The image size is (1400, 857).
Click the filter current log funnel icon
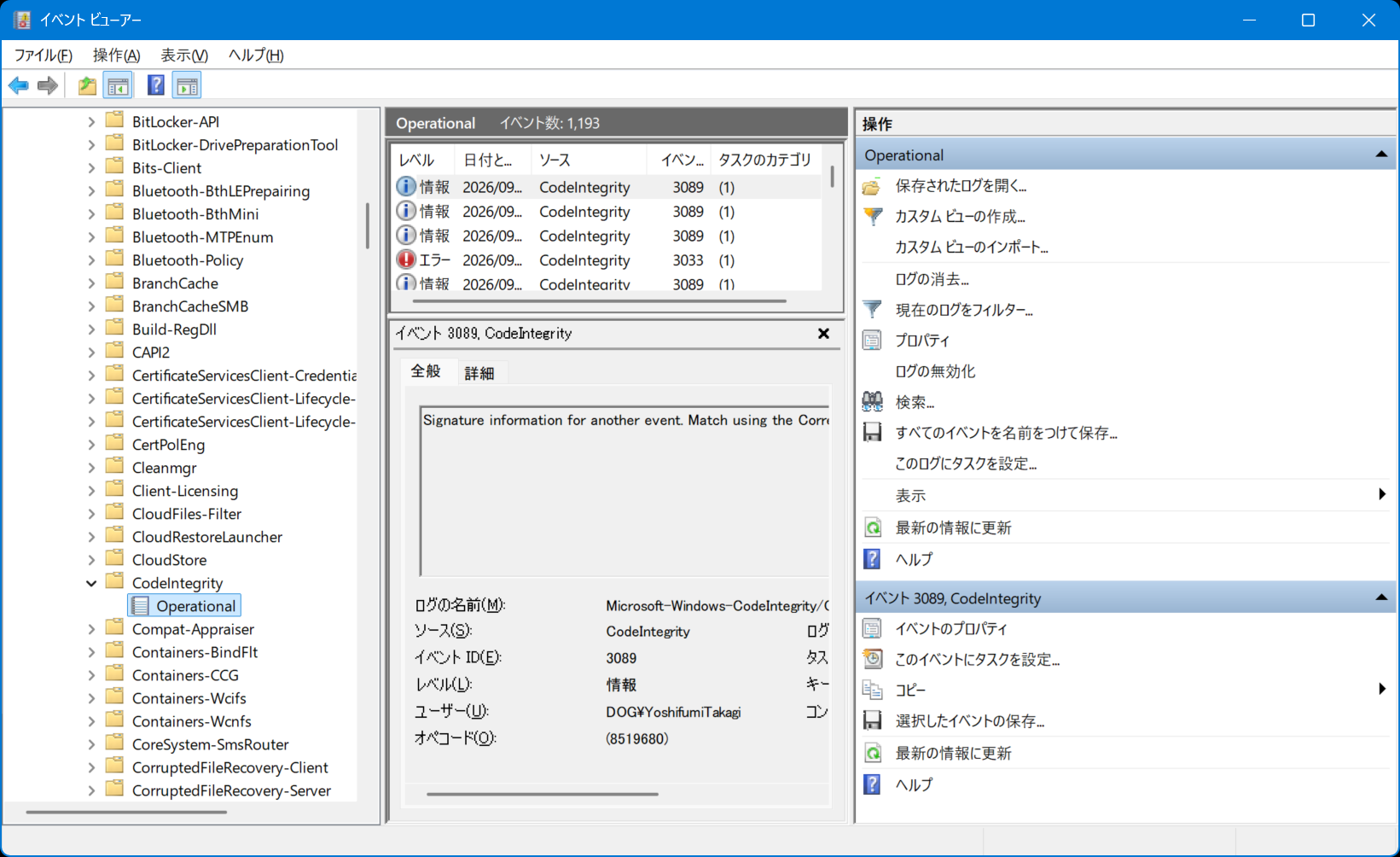tap(872, 310)
